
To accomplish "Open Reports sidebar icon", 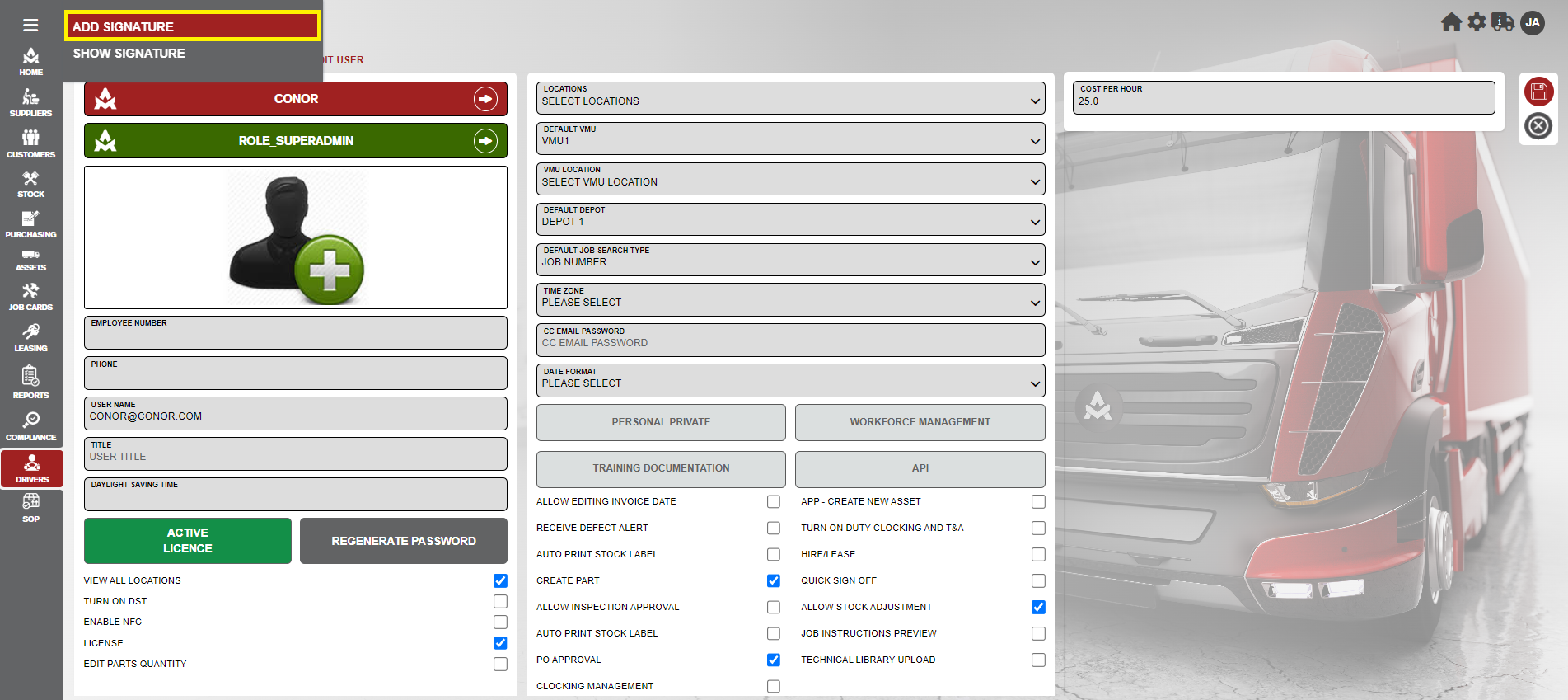I will (30, 383).
